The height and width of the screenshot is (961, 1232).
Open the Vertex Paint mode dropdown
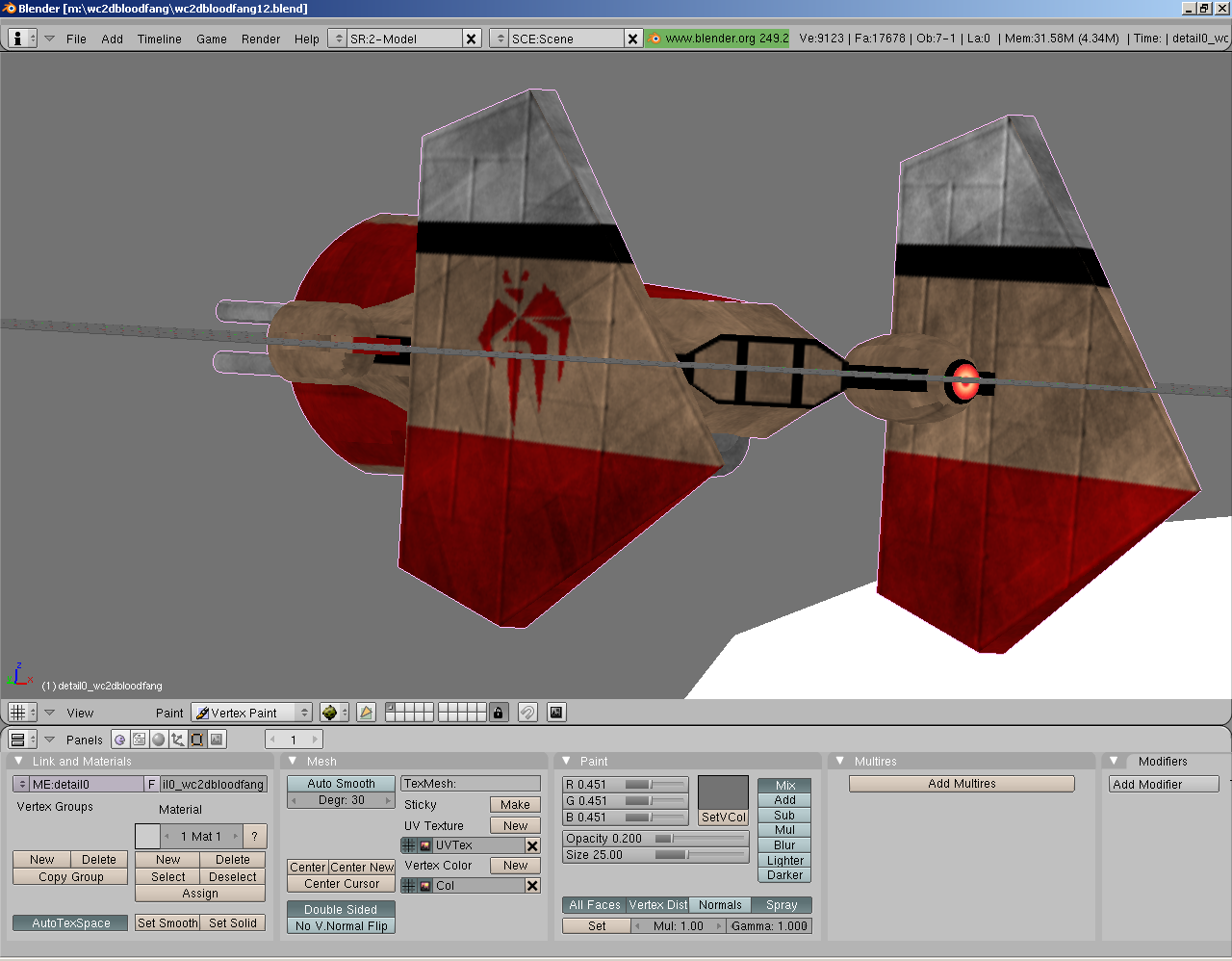252,713
